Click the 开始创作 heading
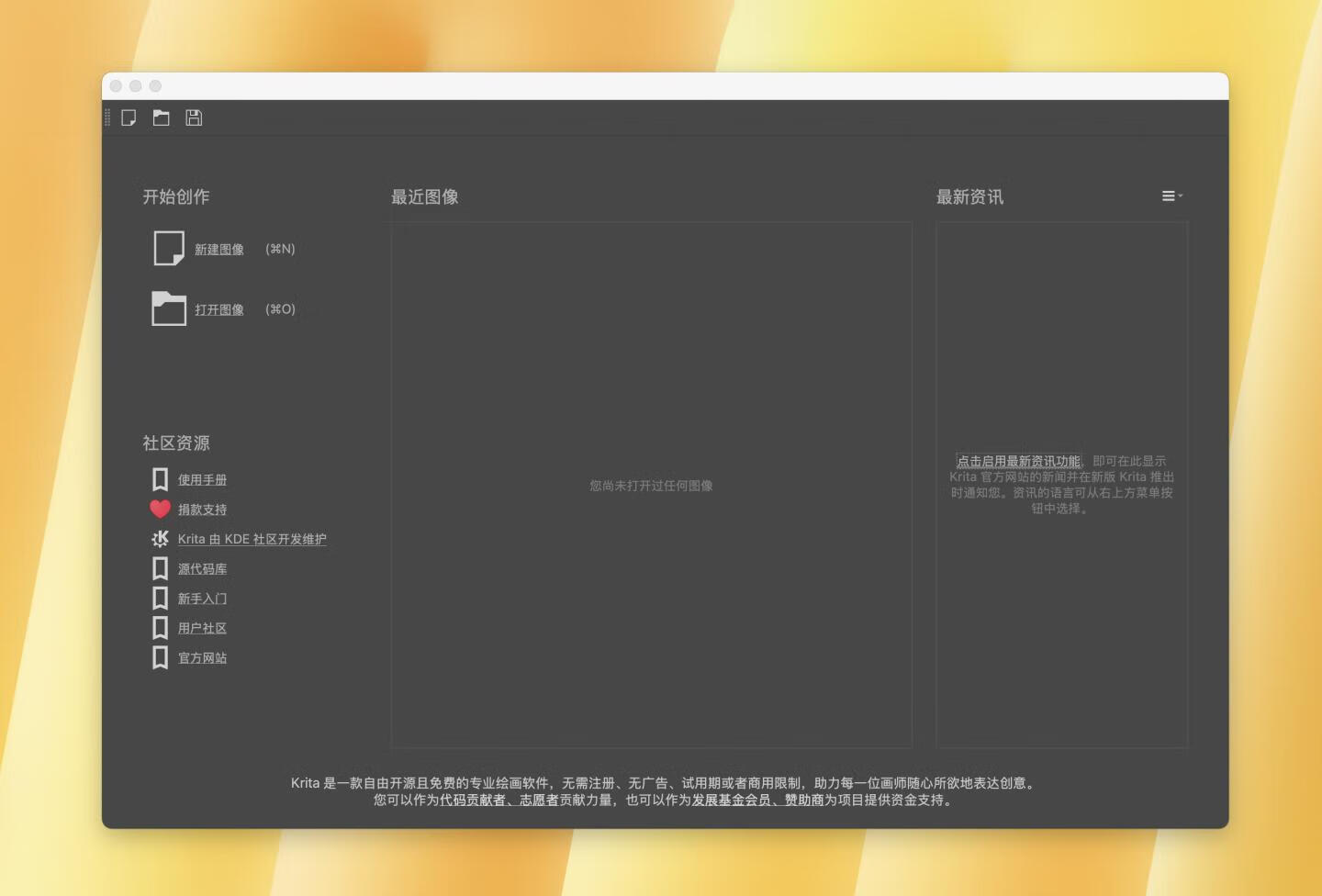Image resolution: width=1322 pixels, height=896 pixels. point(176,196)
